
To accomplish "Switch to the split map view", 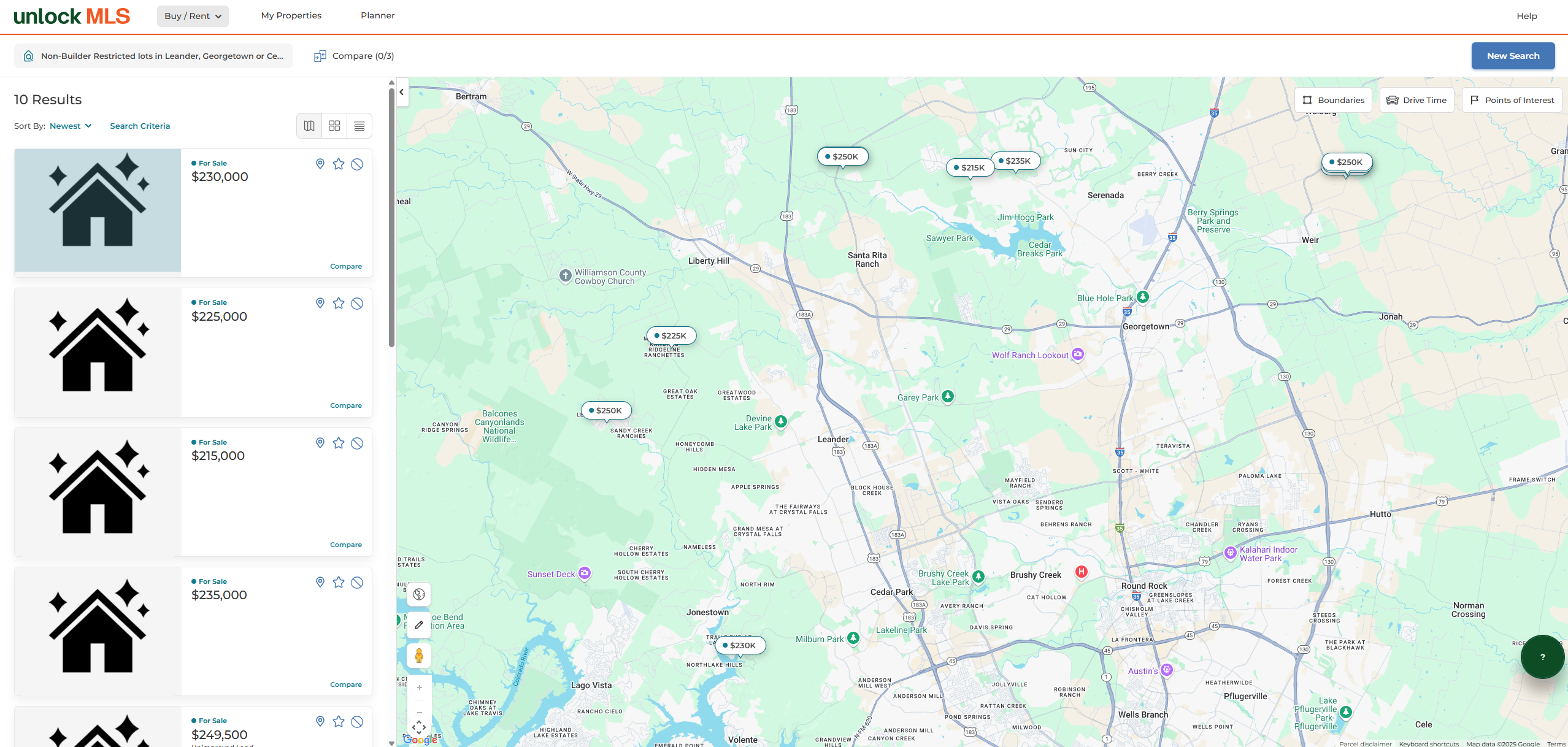I will coord(309,126).
